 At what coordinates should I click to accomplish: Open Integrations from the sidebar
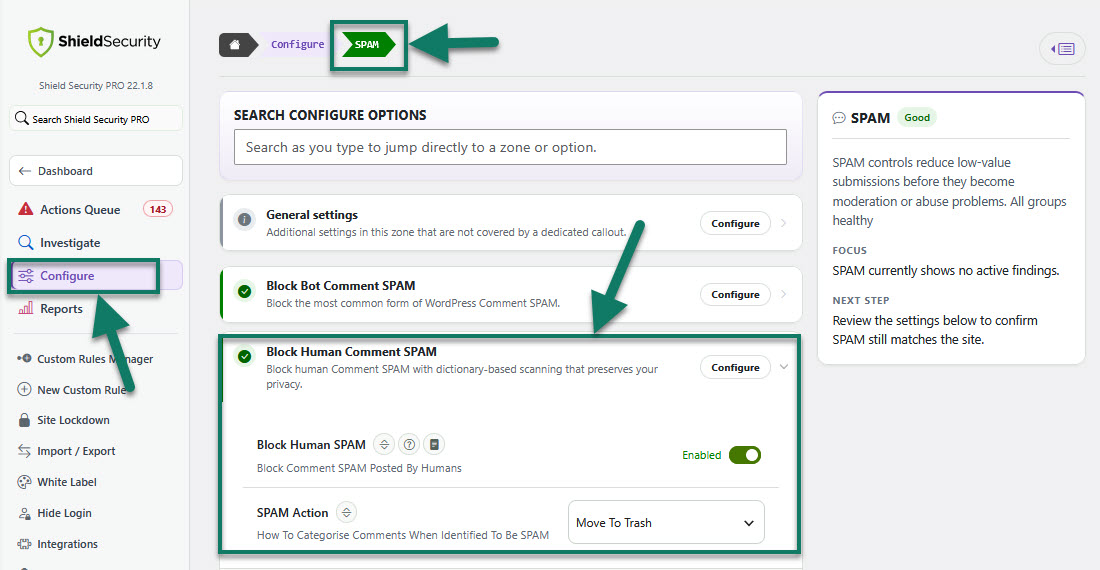tap(67, 544)
